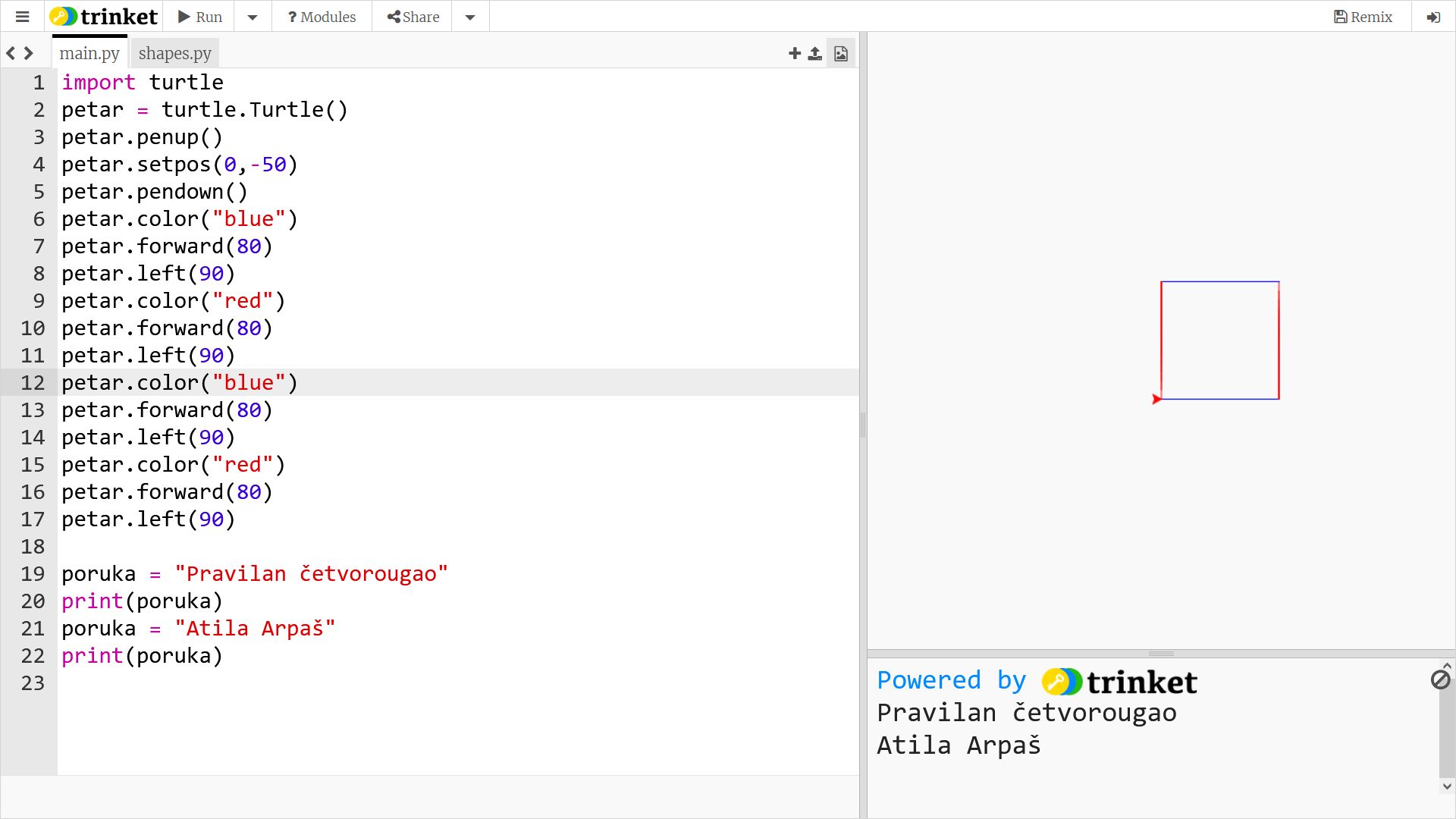Click the divider handle between editor and output
Viewport: 1456px width, 819px height.
pyautogui.click(x=863, y=425)
